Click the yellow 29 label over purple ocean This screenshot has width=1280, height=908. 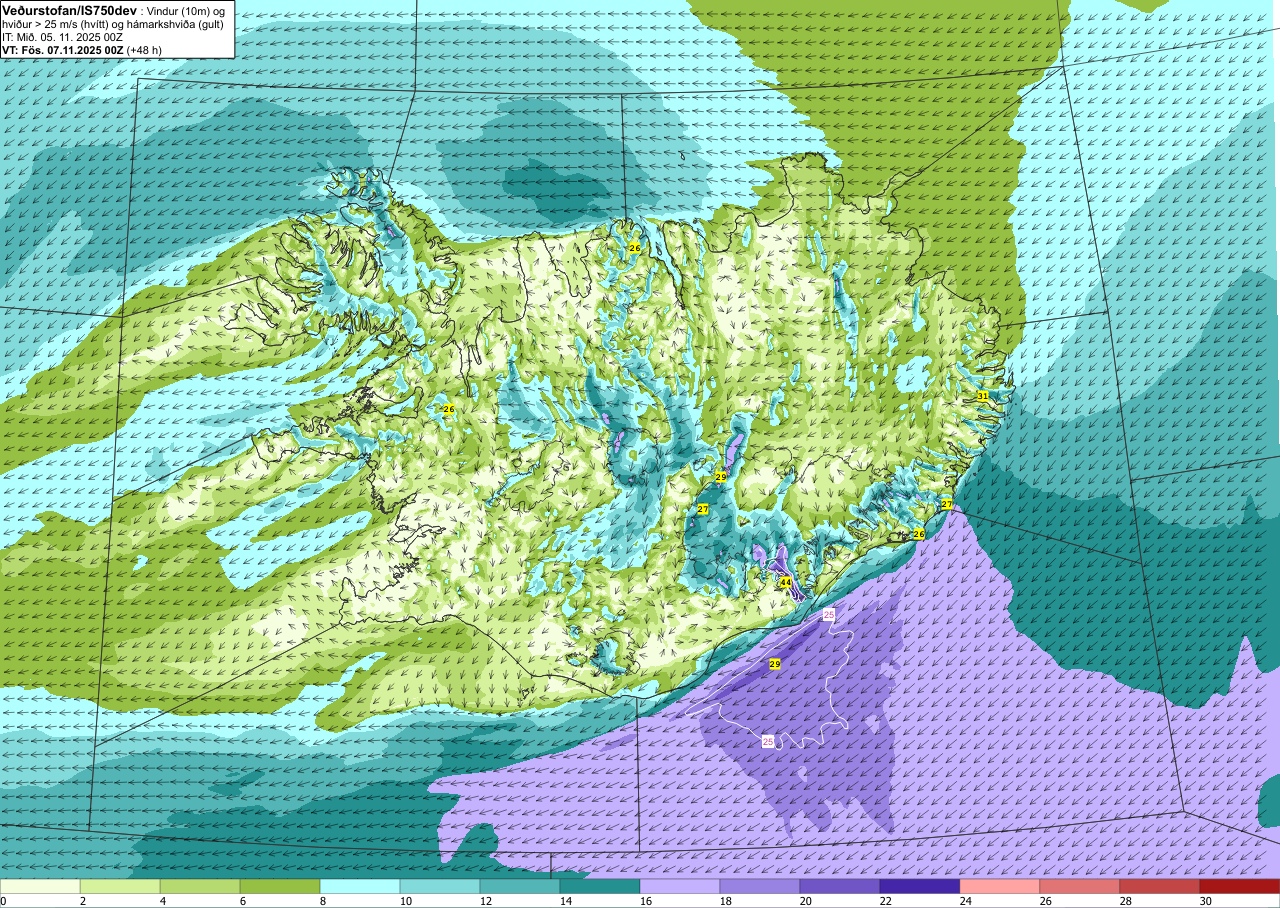click(775, 664)
